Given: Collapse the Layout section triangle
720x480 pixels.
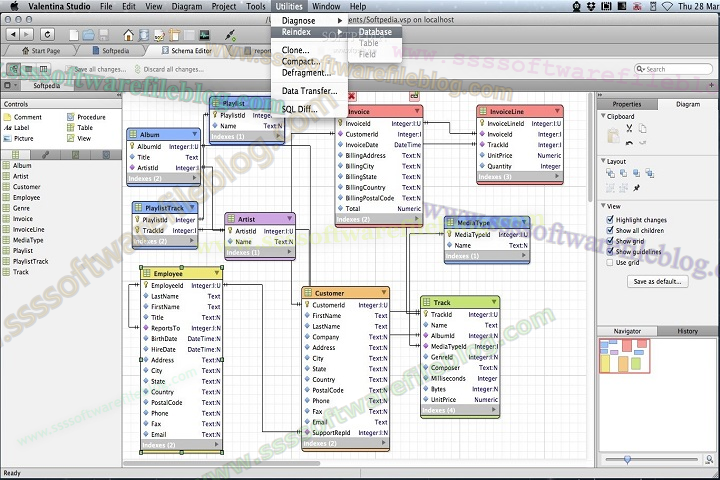Looking at the screenshot, I should pos(603,161).
